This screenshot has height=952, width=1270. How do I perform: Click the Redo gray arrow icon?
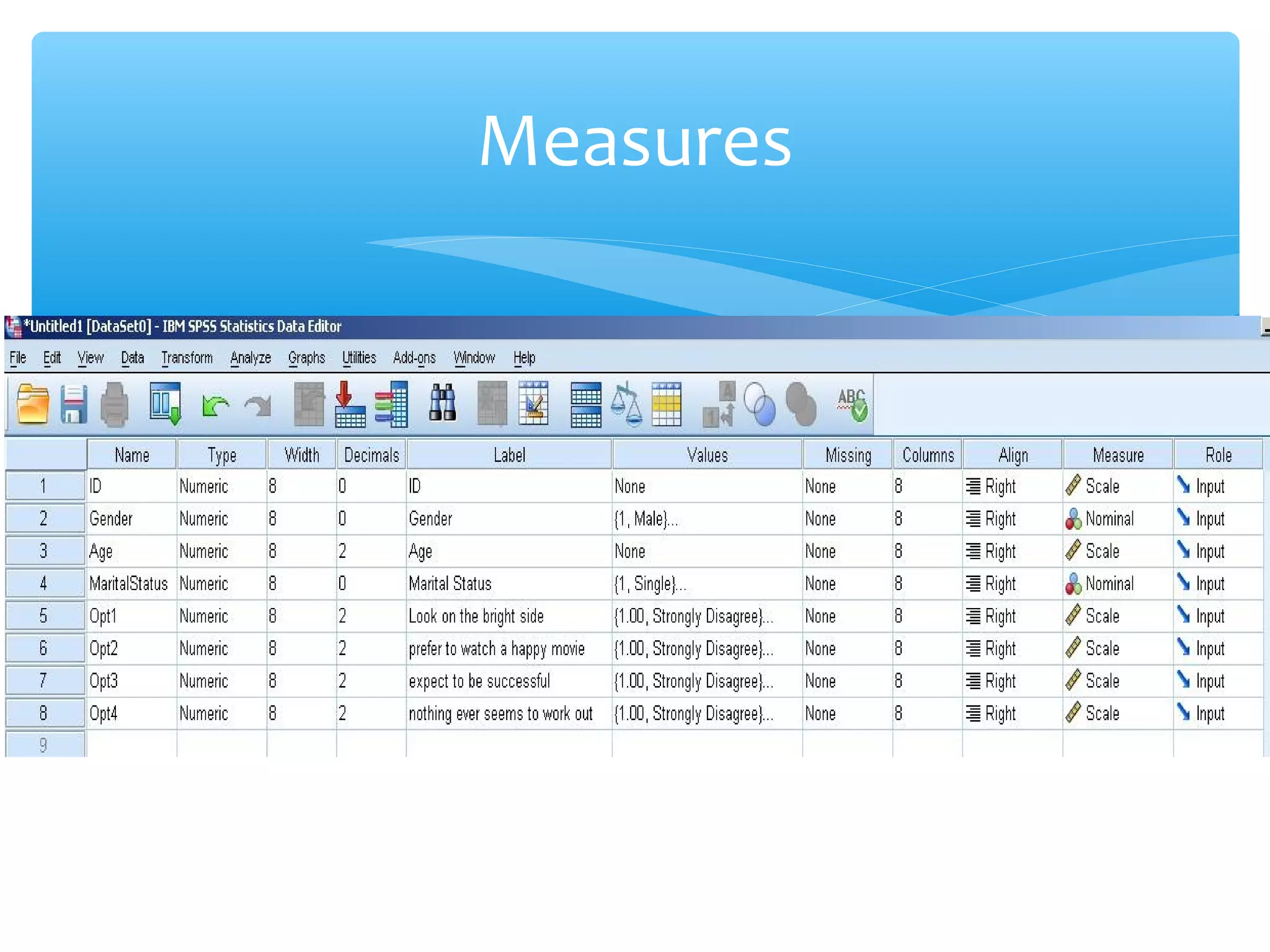tap(258, 406)
